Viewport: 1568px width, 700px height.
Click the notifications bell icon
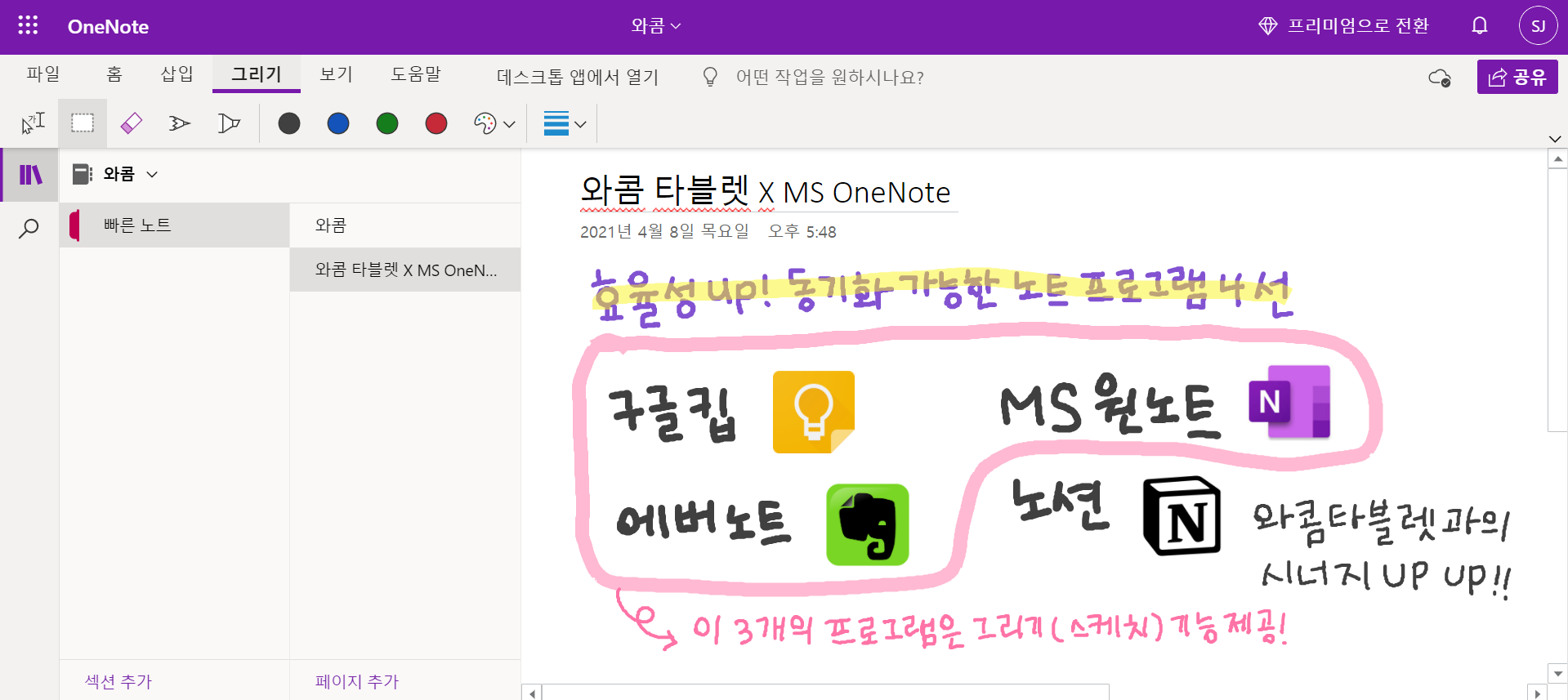point(1479,26)
